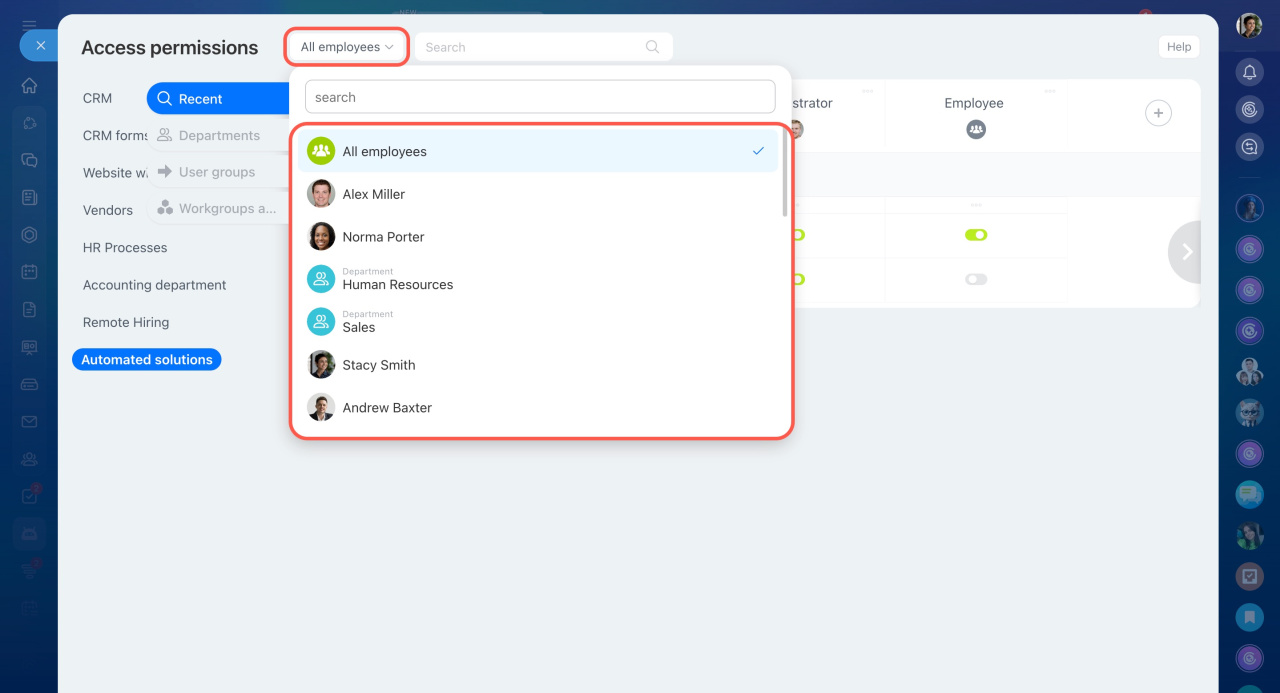Screen dimensions: 1280x693
Task: Switch to the Departments tab
Action: point(218,136)
